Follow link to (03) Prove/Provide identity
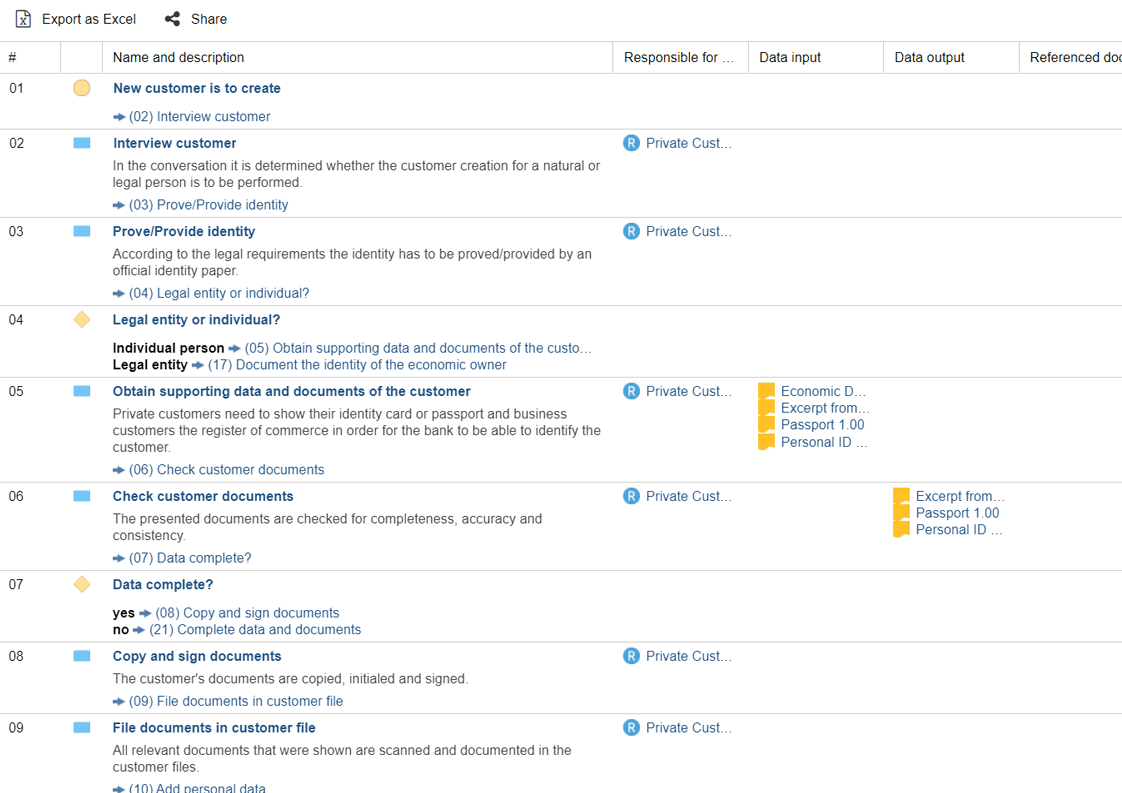The image size is (1122, 793). pos(208,205)
